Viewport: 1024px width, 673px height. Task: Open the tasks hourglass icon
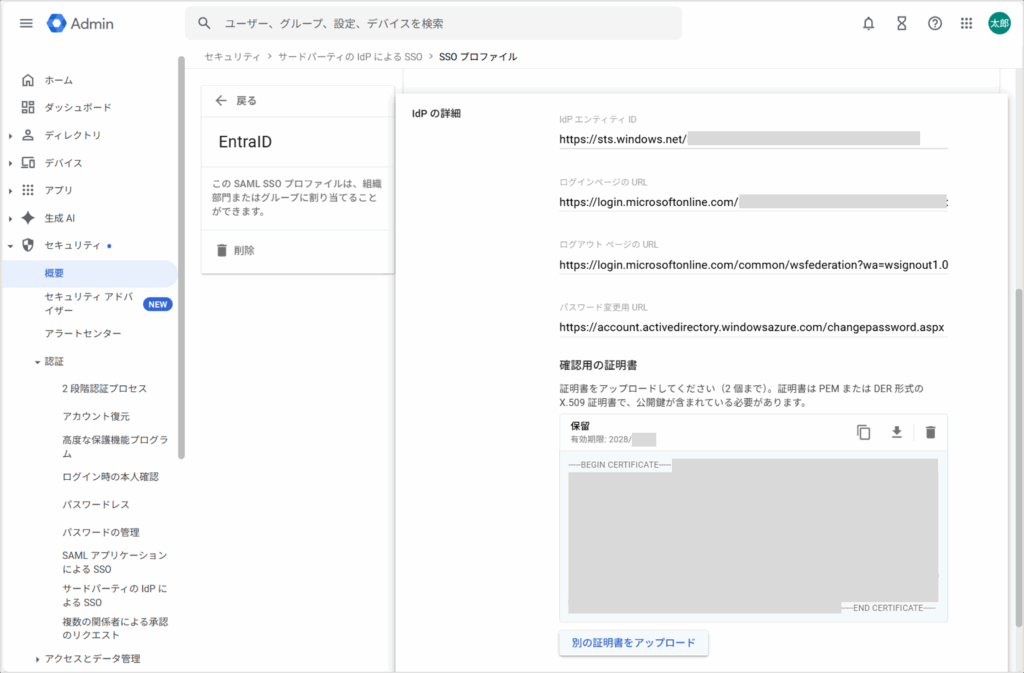point(901,23)
